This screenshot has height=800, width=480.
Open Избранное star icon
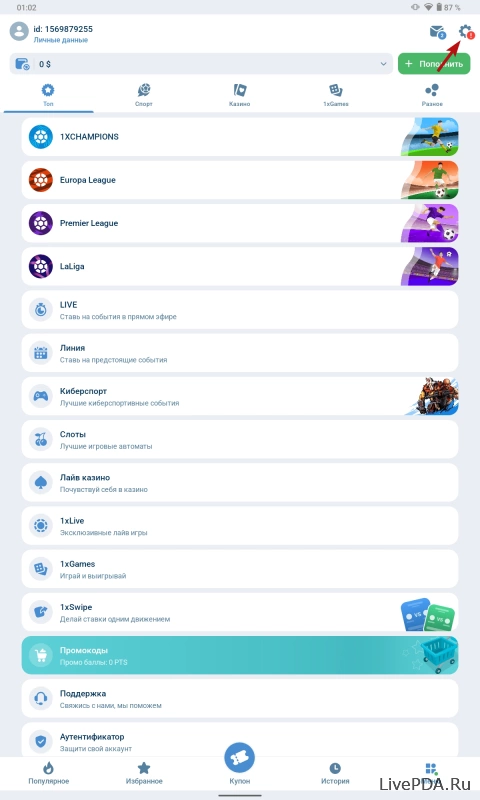[144, 768]
